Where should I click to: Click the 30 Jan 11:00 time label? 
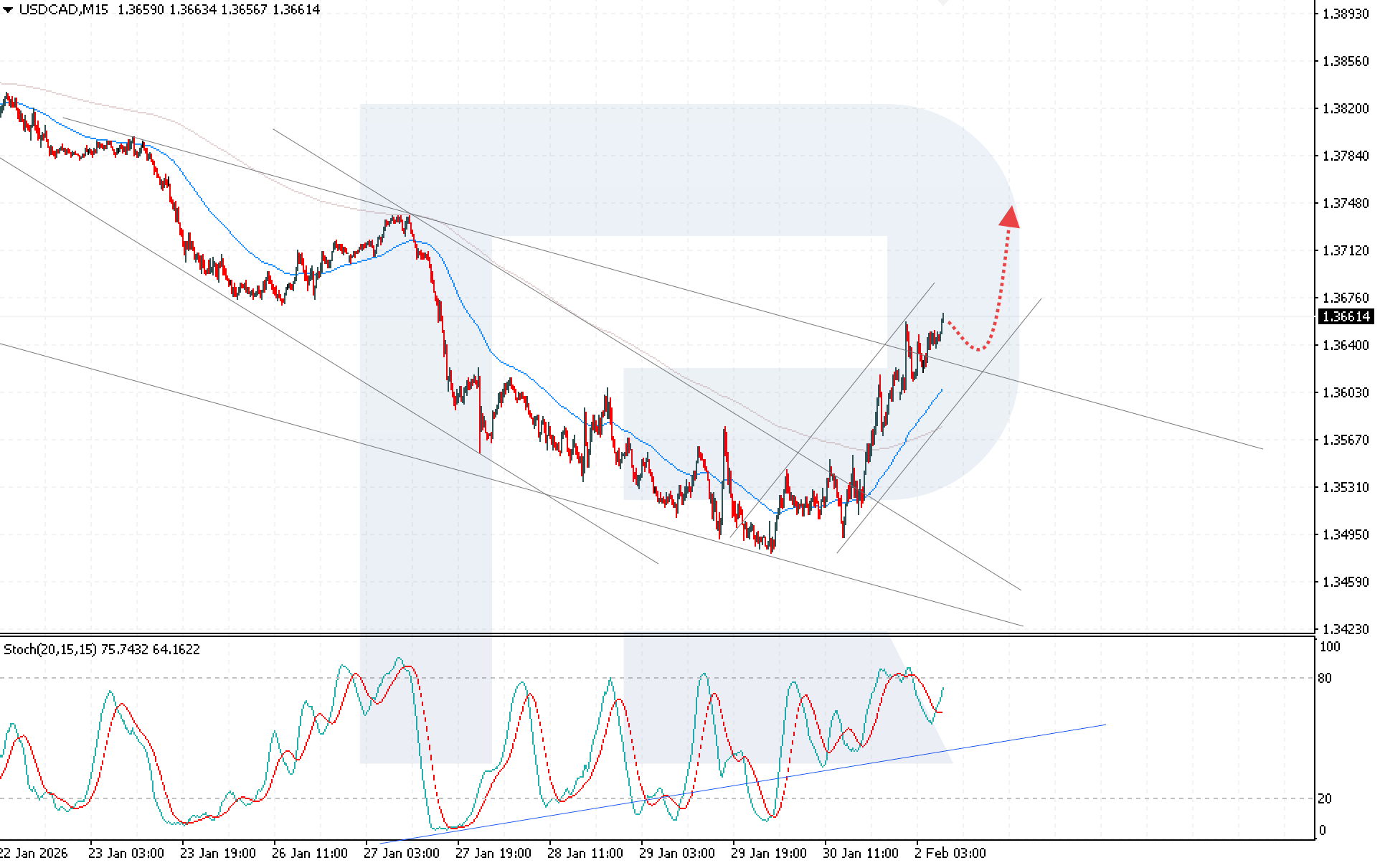coord(860,853)
